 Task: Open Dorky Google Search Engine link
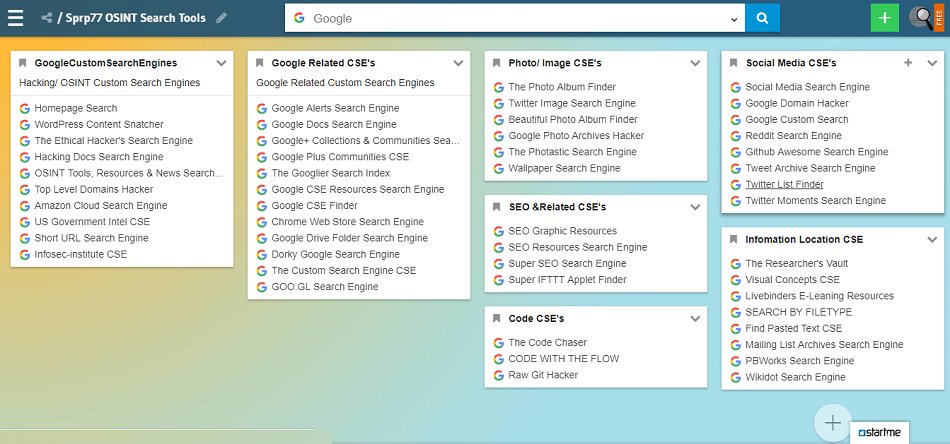335,254
